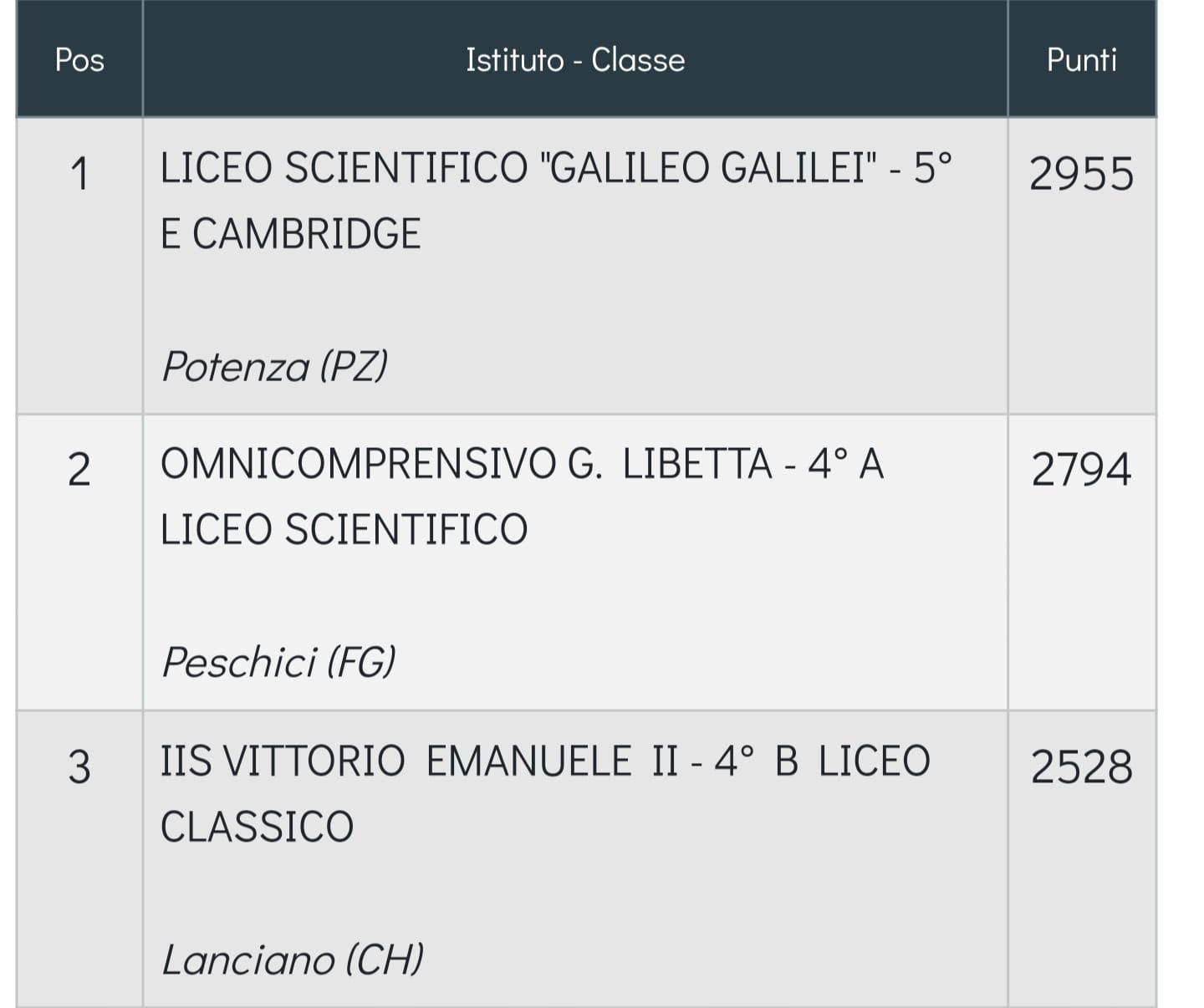Click the 2528 points score

point(1081,767)
